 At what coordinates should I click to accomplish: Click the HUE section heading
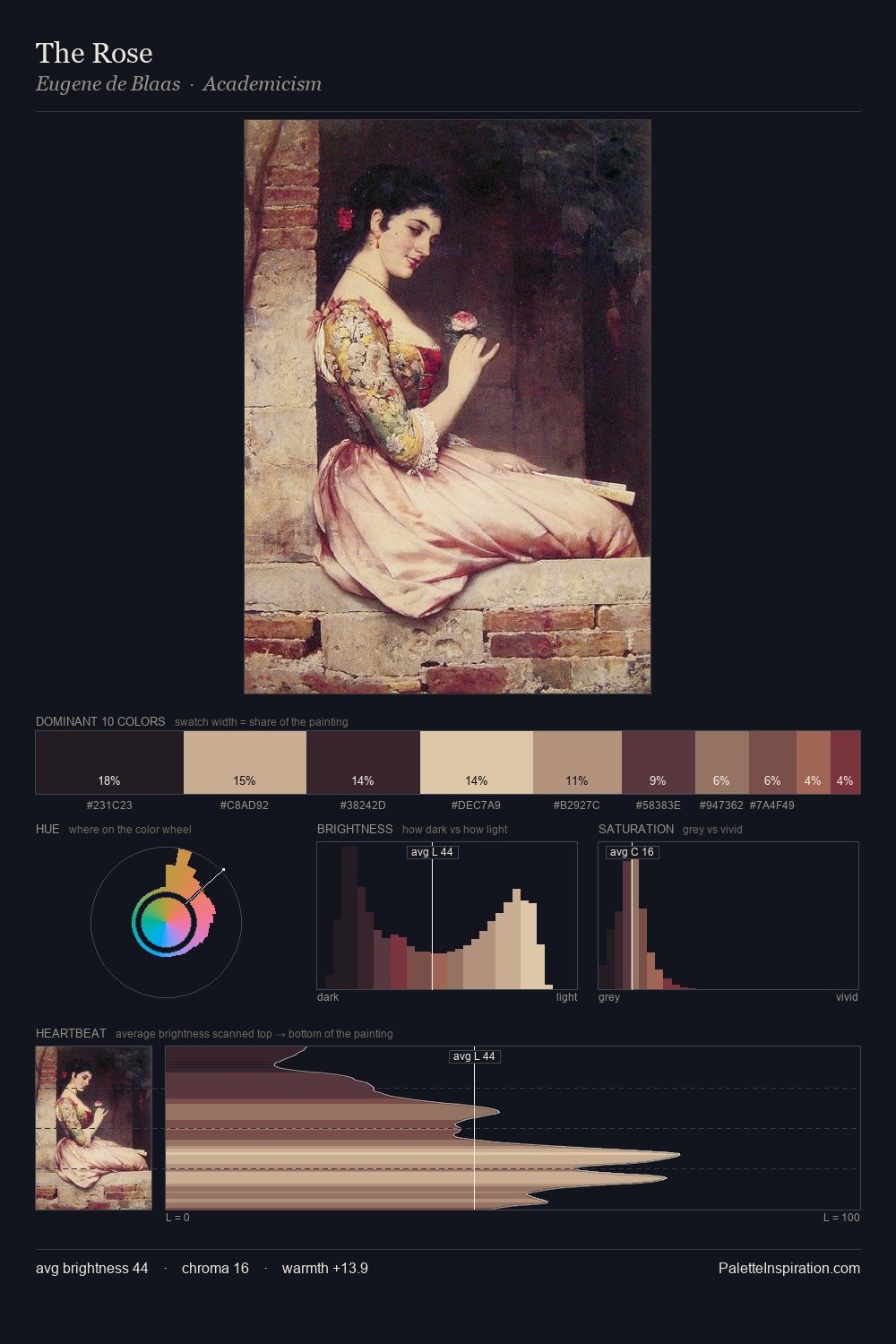pos(47,829)
